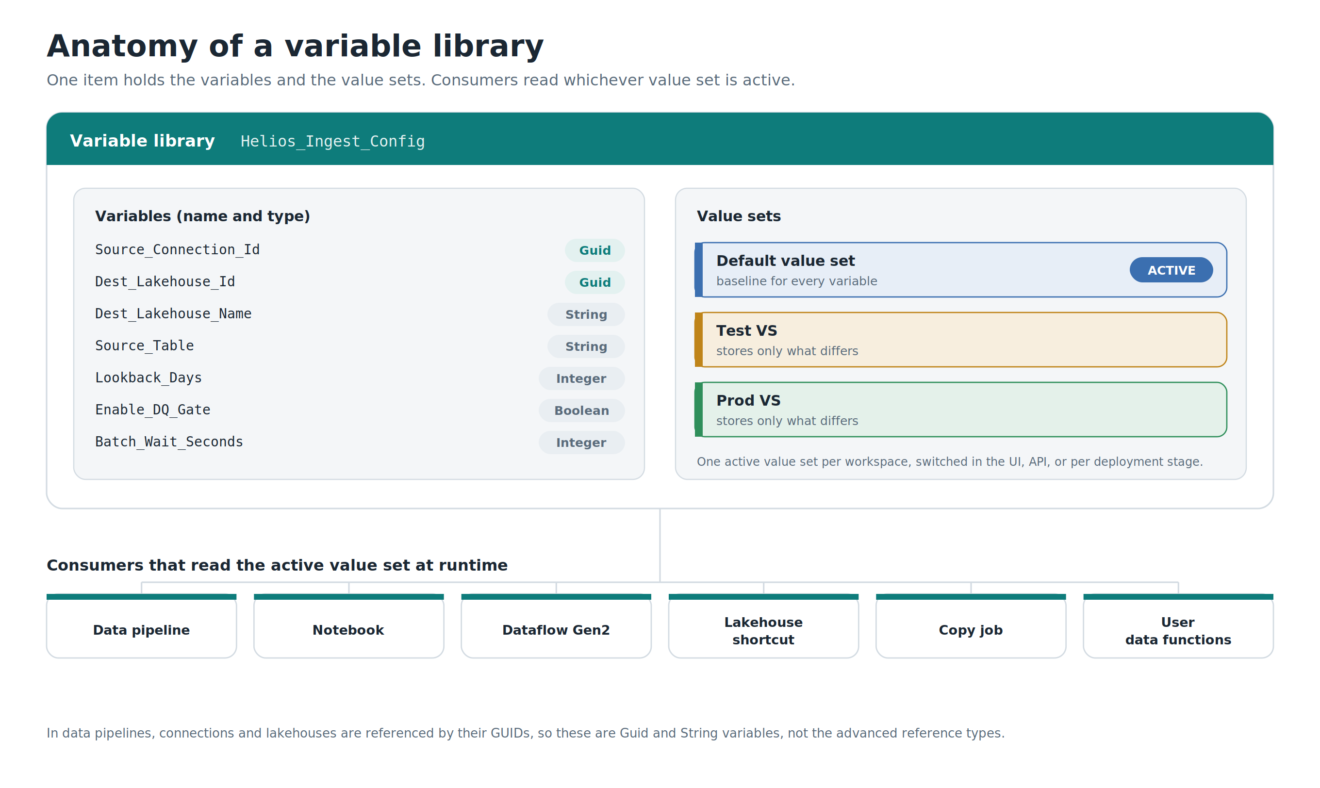The width and height of the screenshot is (1320, 788).
Task: Click the subtitle about one item holding variables
Action: click(x=421, y=80)
